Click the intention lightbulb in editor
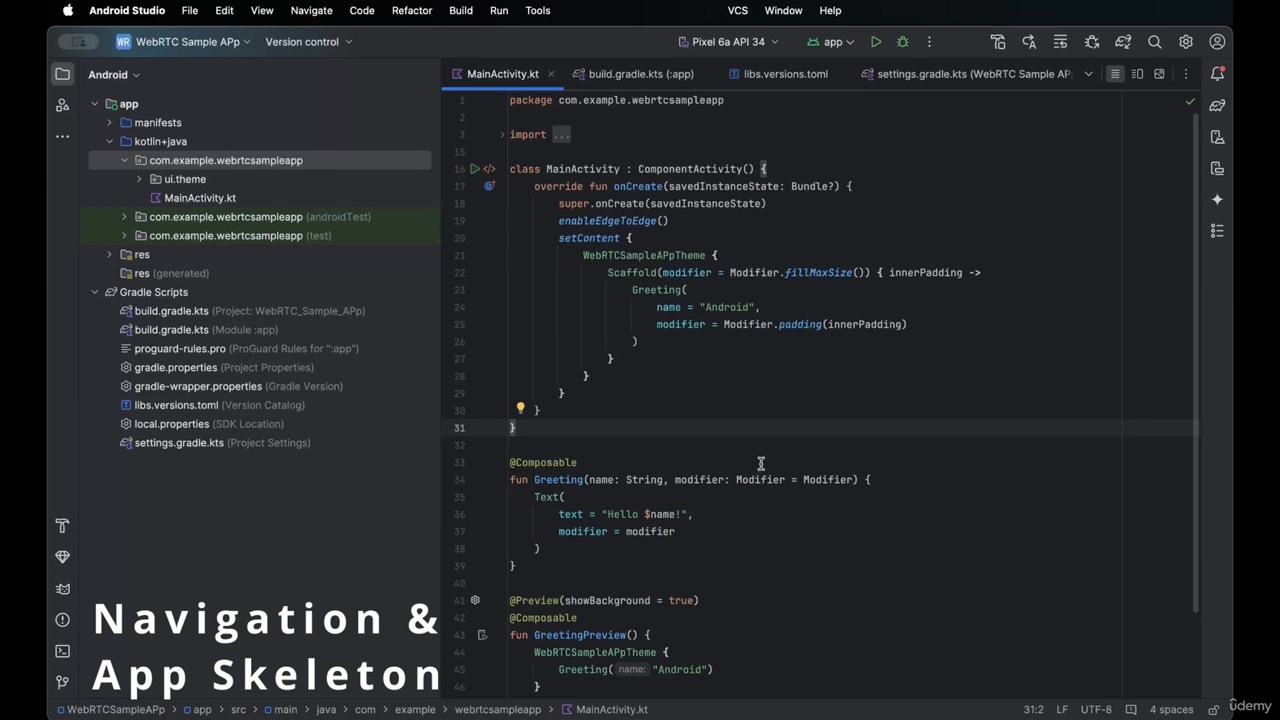Image resolution: width=1280 pixels, height=720 pixels. (520, 409)
